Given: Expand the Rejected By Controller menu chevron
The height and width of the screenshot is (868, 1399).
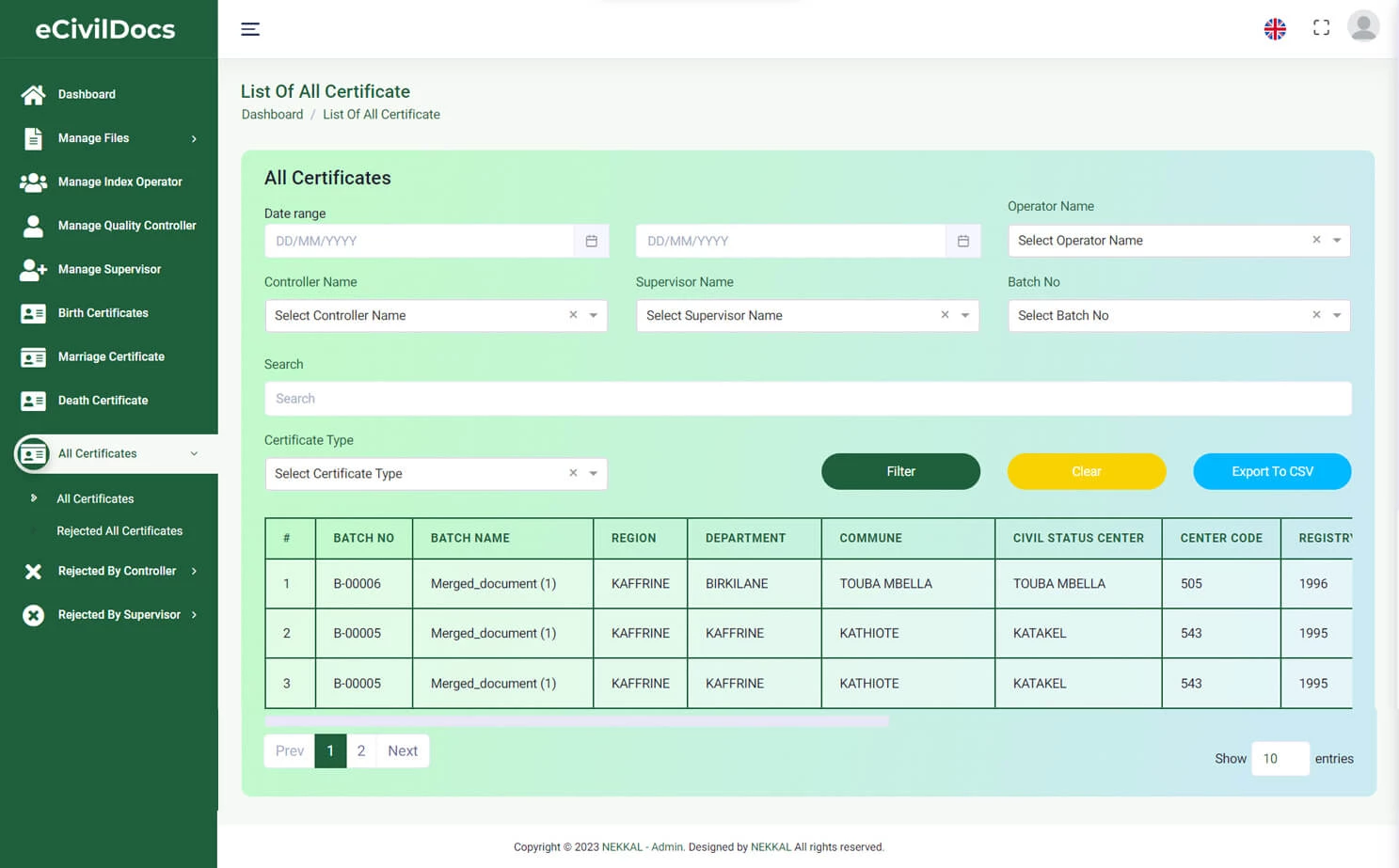Looking at the screenshot, I should tap(194, 571).
